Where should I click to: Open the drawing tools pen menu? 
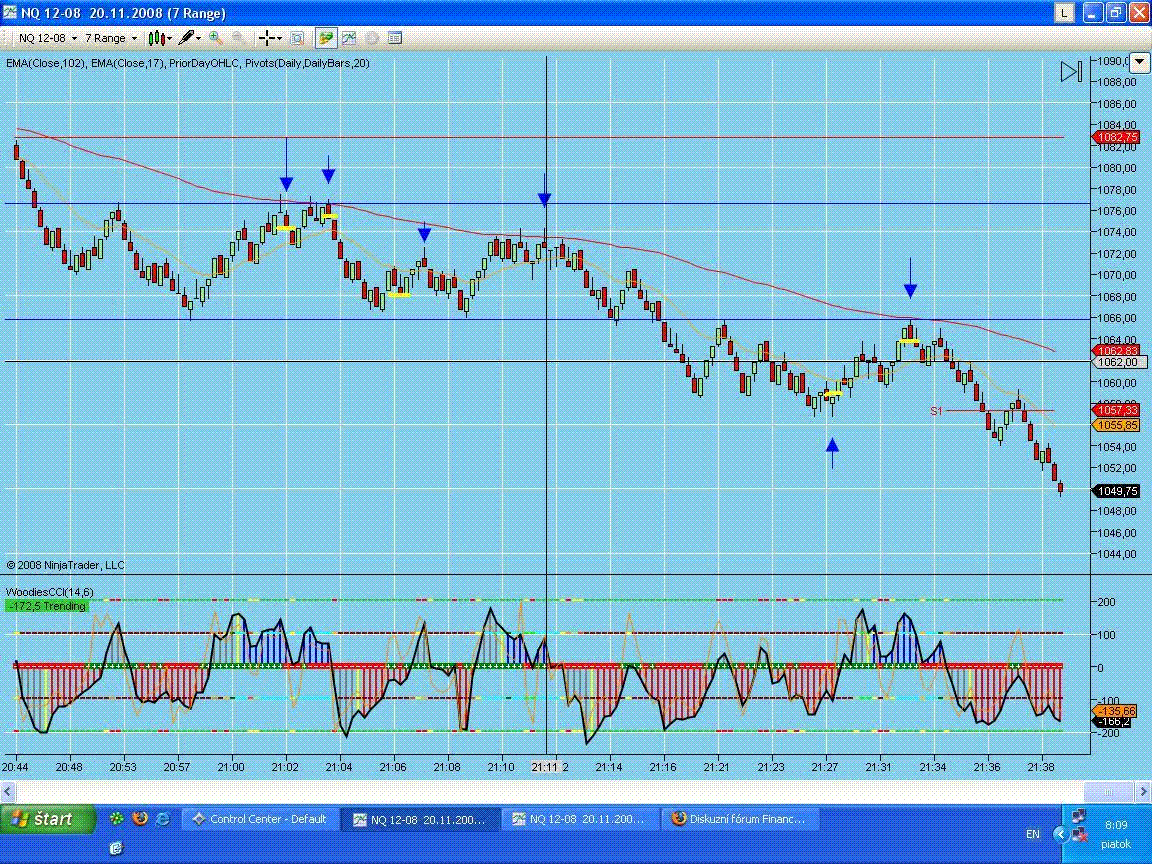[190, 38]
